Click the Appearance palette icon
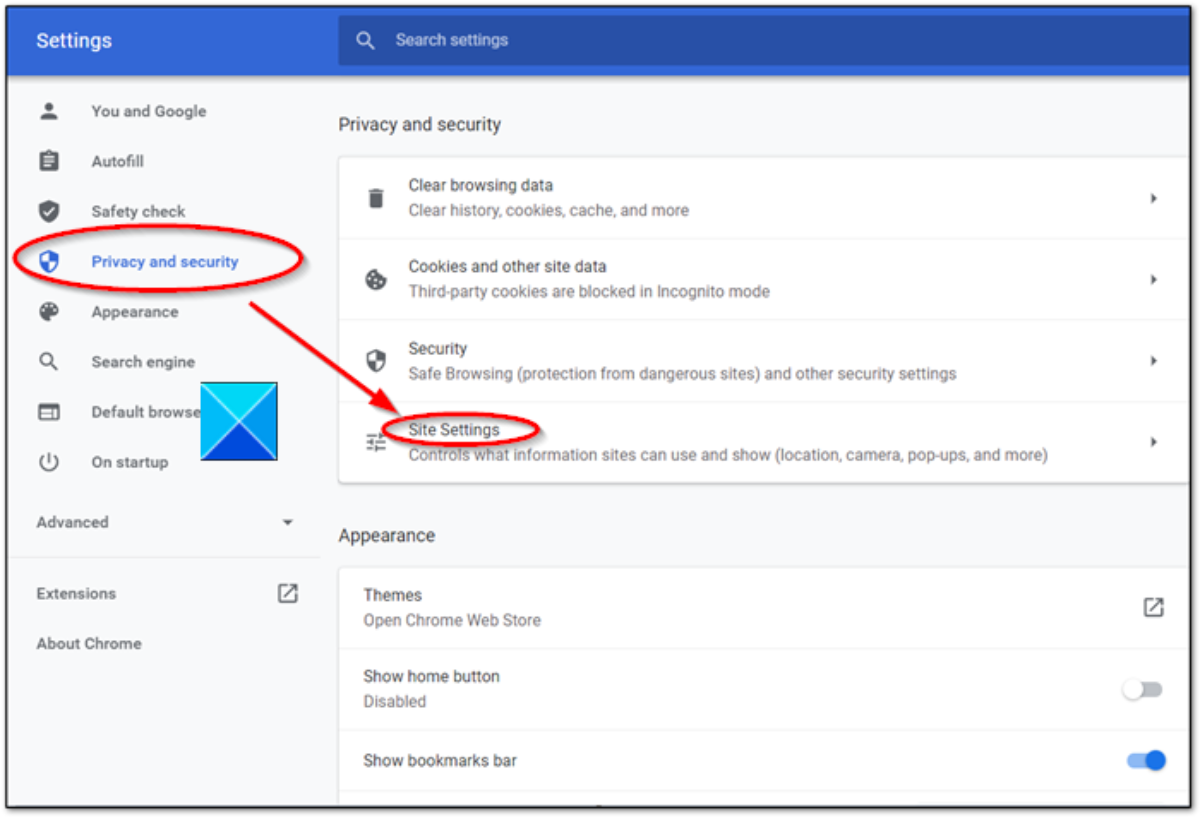 click(49, 312)
